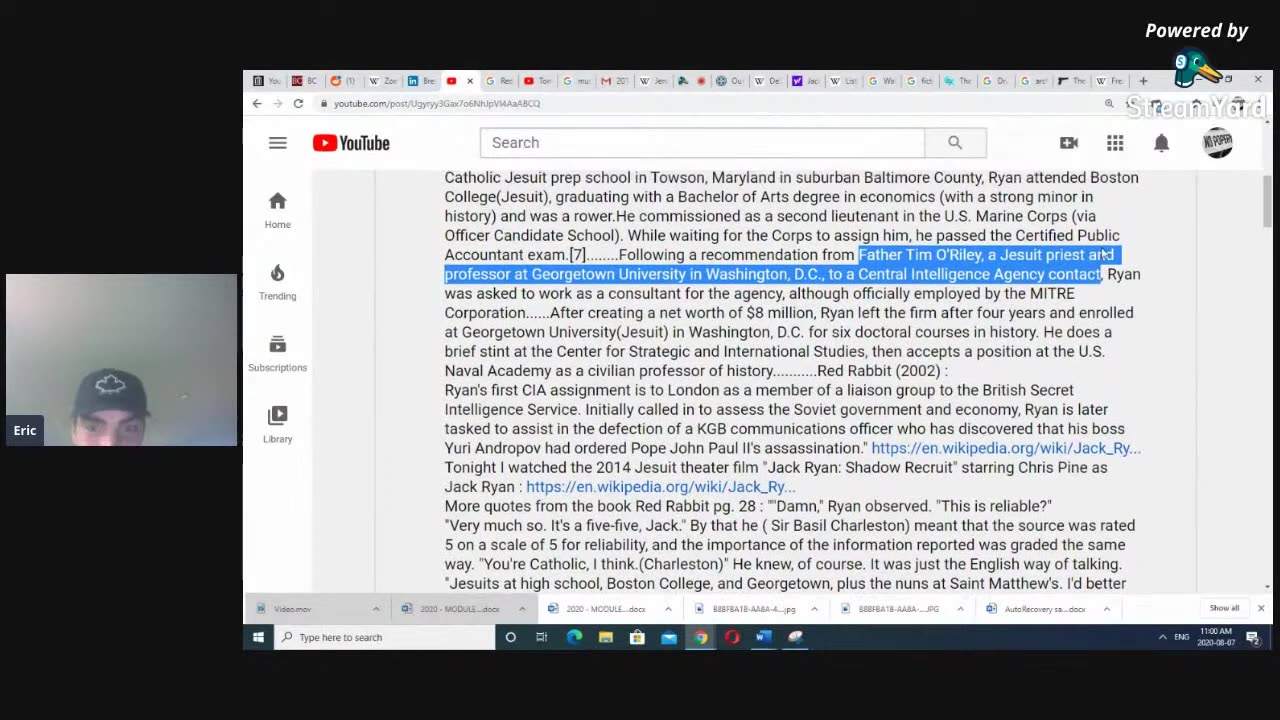Image resolution: width=1280 pixels, height=720 pixels.
Task: Close the active YouTube tab
Action: [x=470, y=81]
